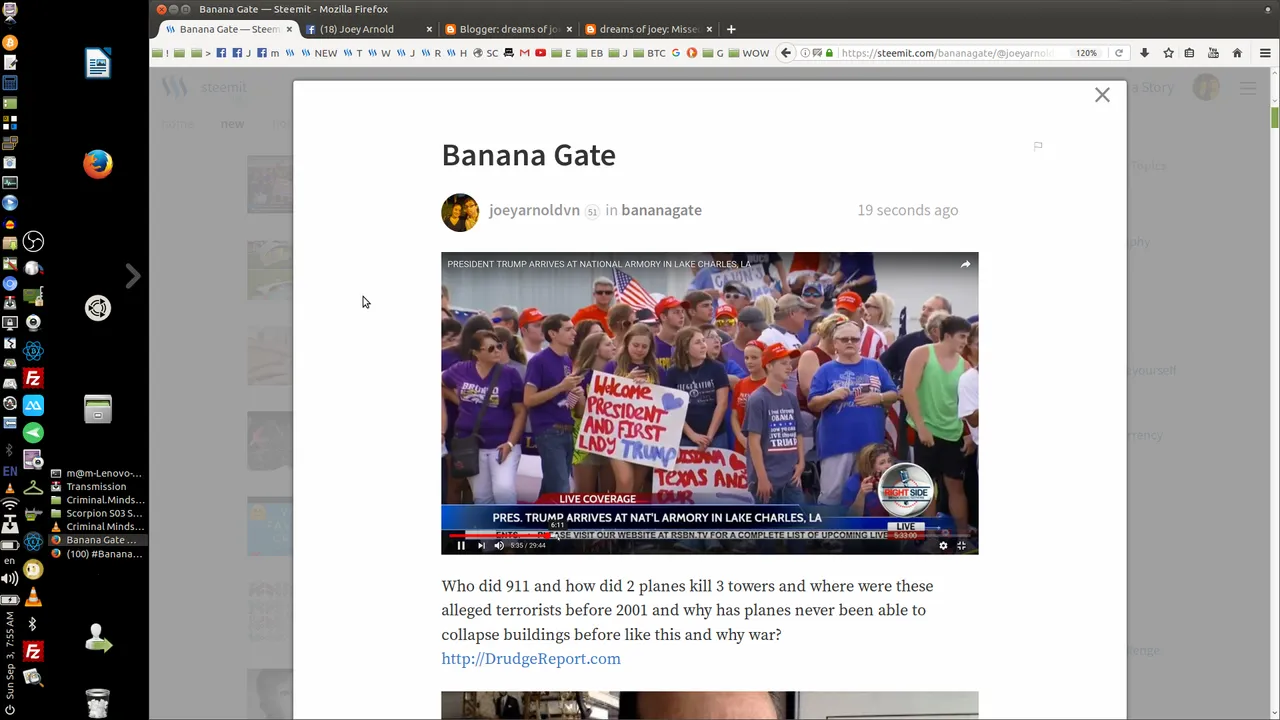The width and height of the screenshot is (1280, 720).
Task: Launch LibreOffice Writer desktop icon
Action: [x=98, y=64]
